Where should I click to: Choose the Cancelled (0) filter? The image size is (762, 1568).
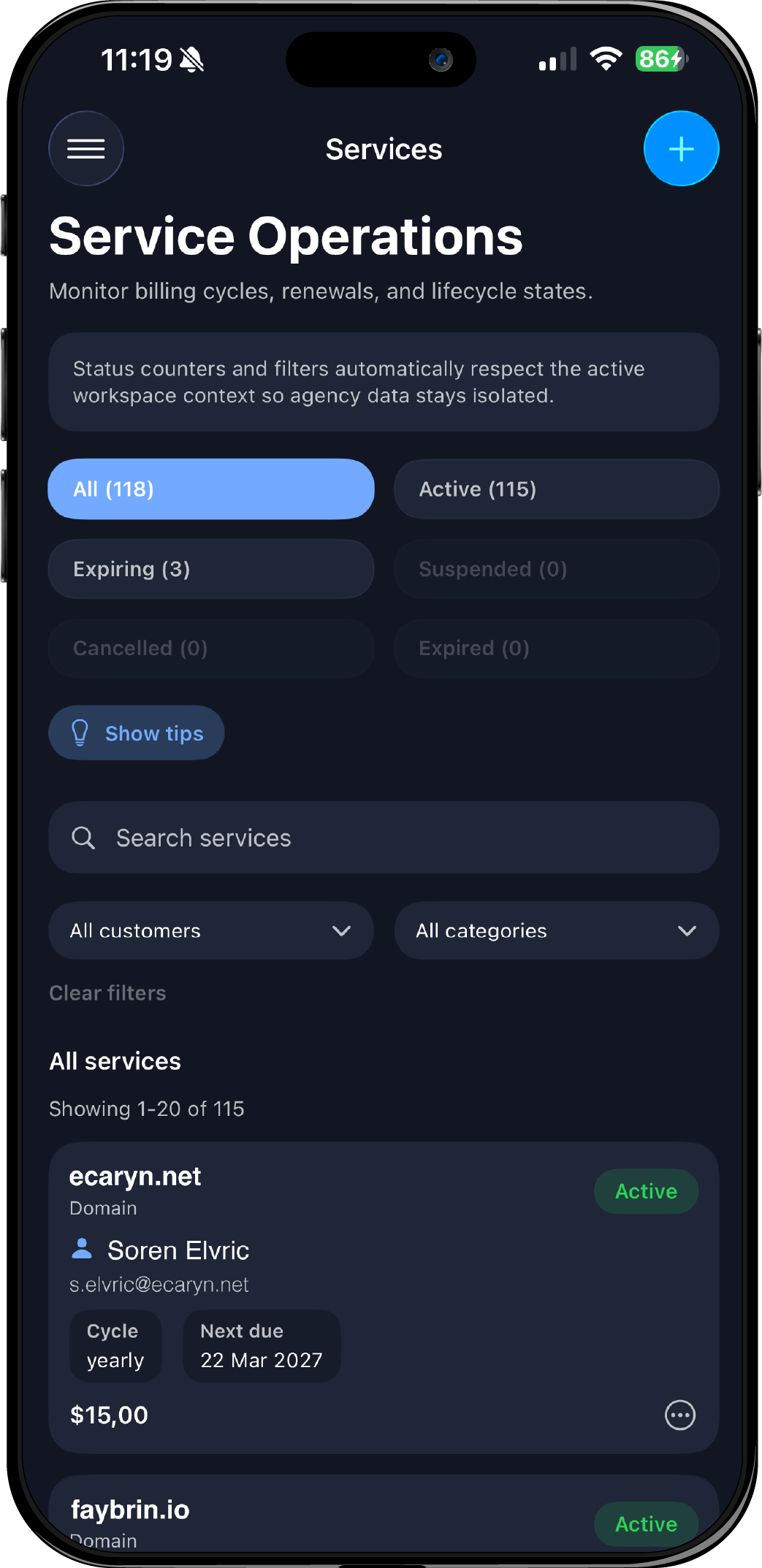pyautogui.click(x=211, y=649)
